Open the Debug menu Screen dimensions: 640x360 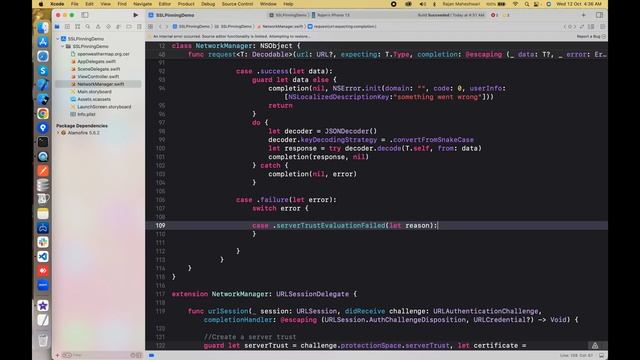click(208, 4)
